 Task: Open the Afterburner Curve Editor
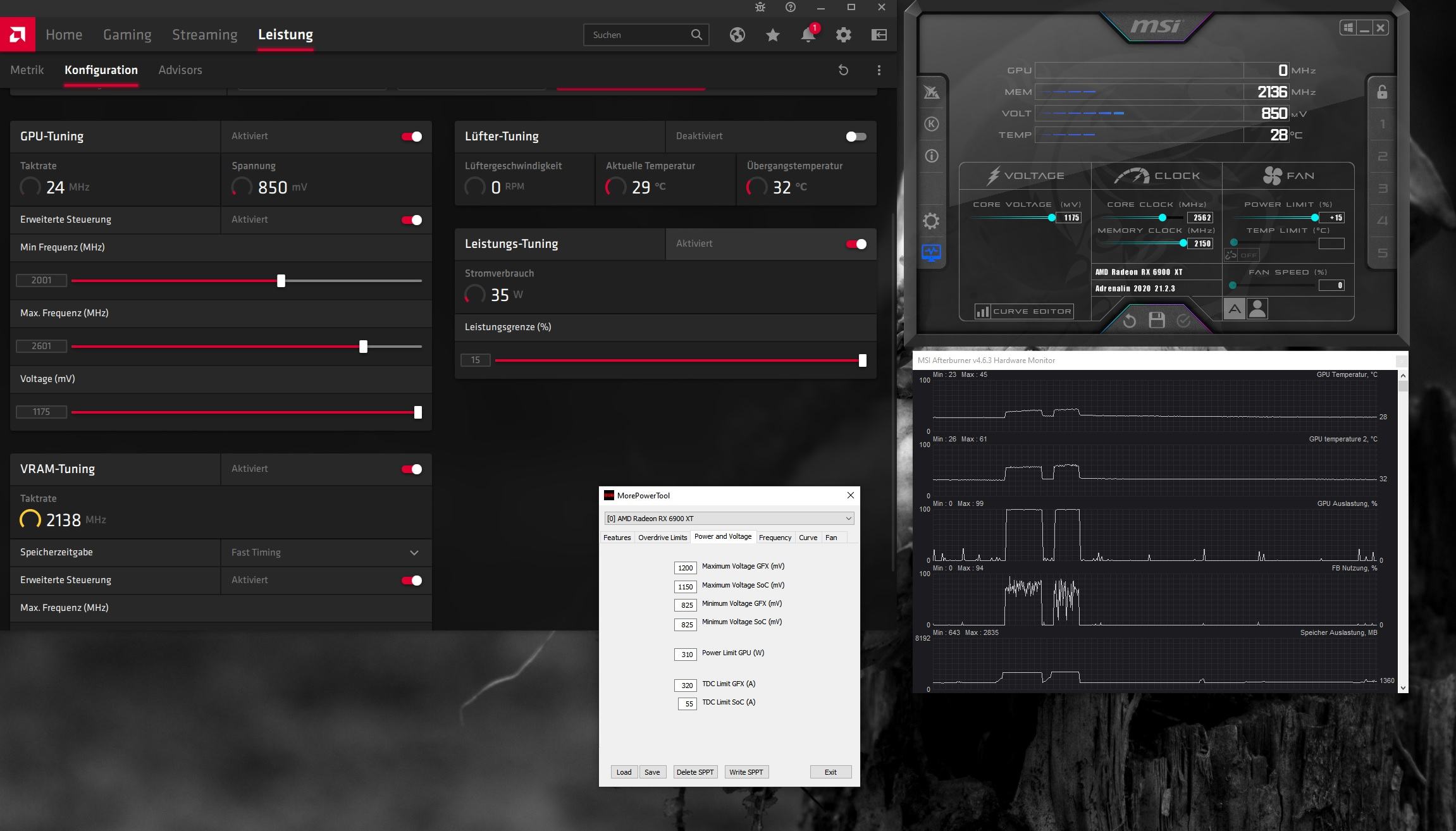tap(1024, 311)
